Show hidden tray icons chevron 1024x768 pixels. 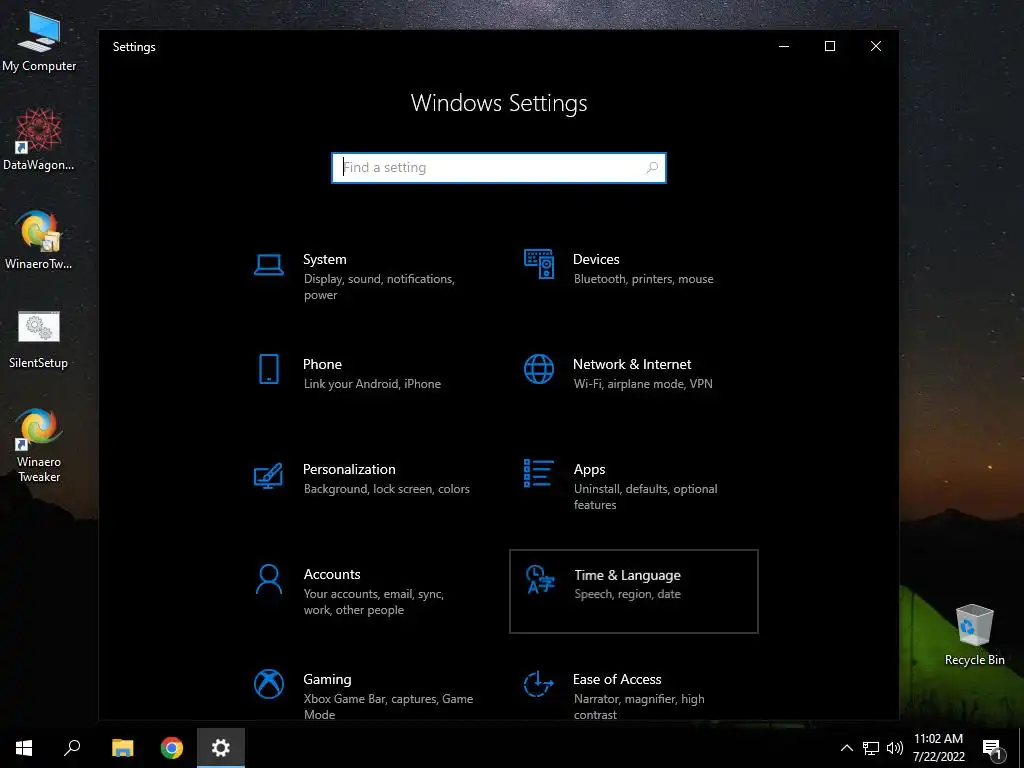click(x=846, y=748)
